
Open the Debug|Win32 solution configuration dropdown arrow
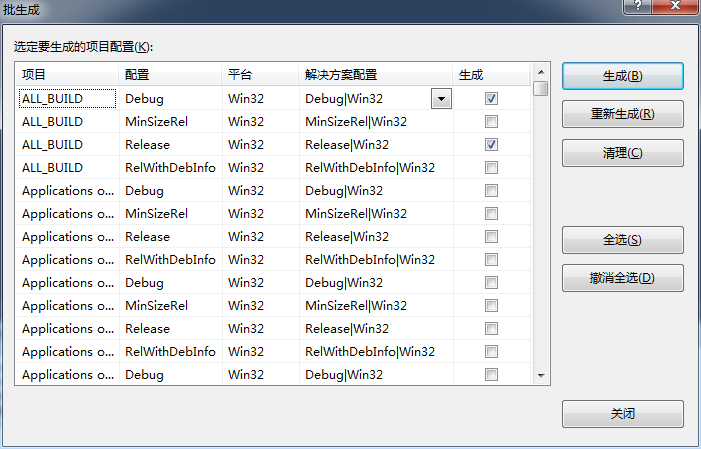[x=441, y=99]
